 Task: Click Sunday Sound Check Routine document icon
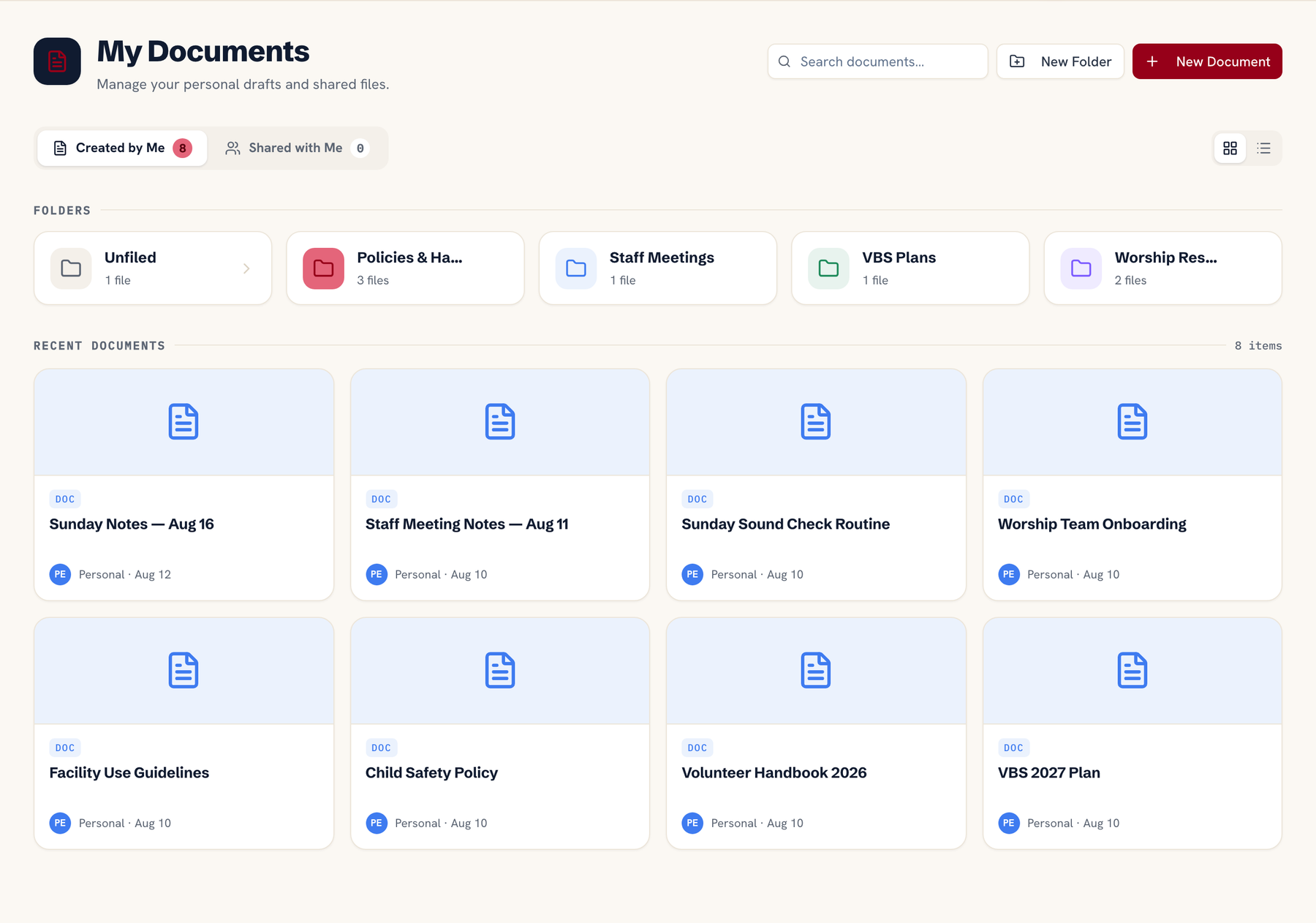[816, 421]
